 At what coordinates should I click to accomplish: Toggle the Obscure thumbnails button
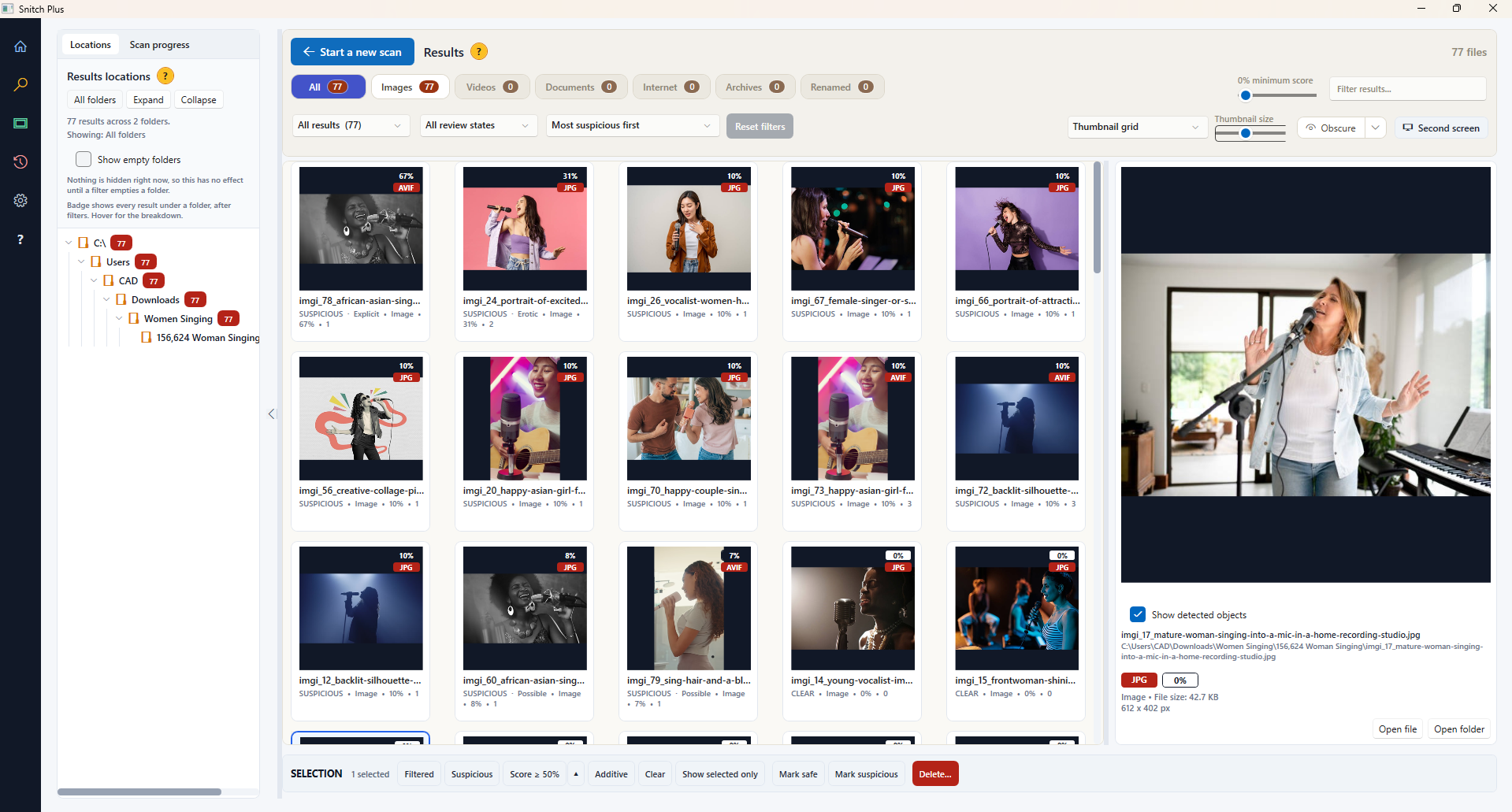(x=1331, y=128)
